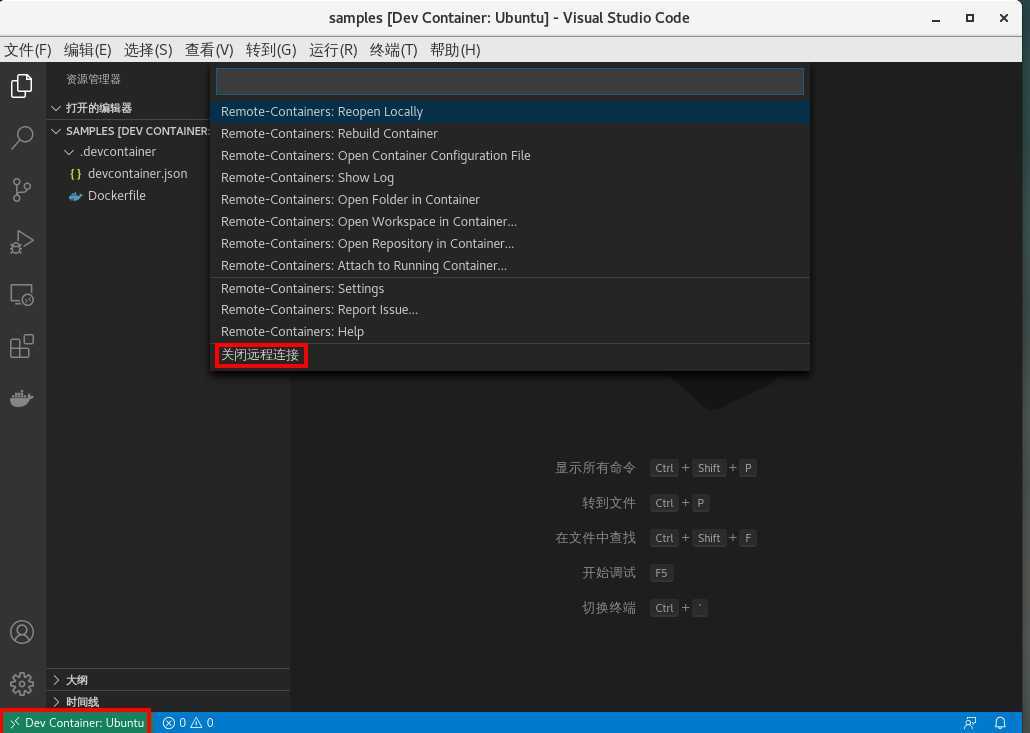
Task: Click the 开始调试 shortcut label
Action: 609,573
